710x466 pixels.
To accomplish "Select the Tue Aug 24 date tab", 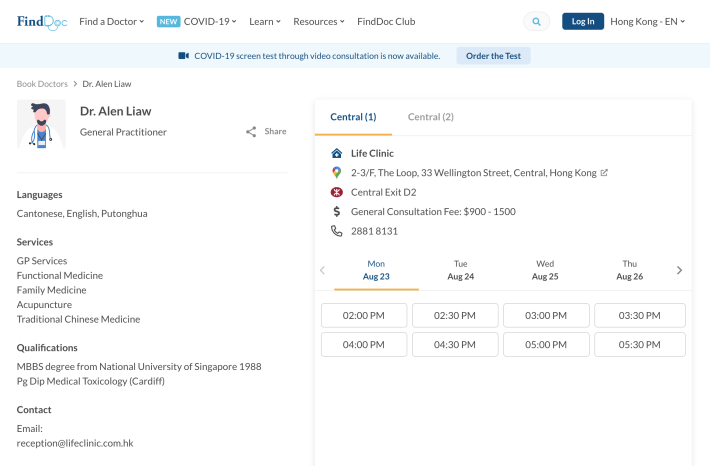I will coord(460,270).
